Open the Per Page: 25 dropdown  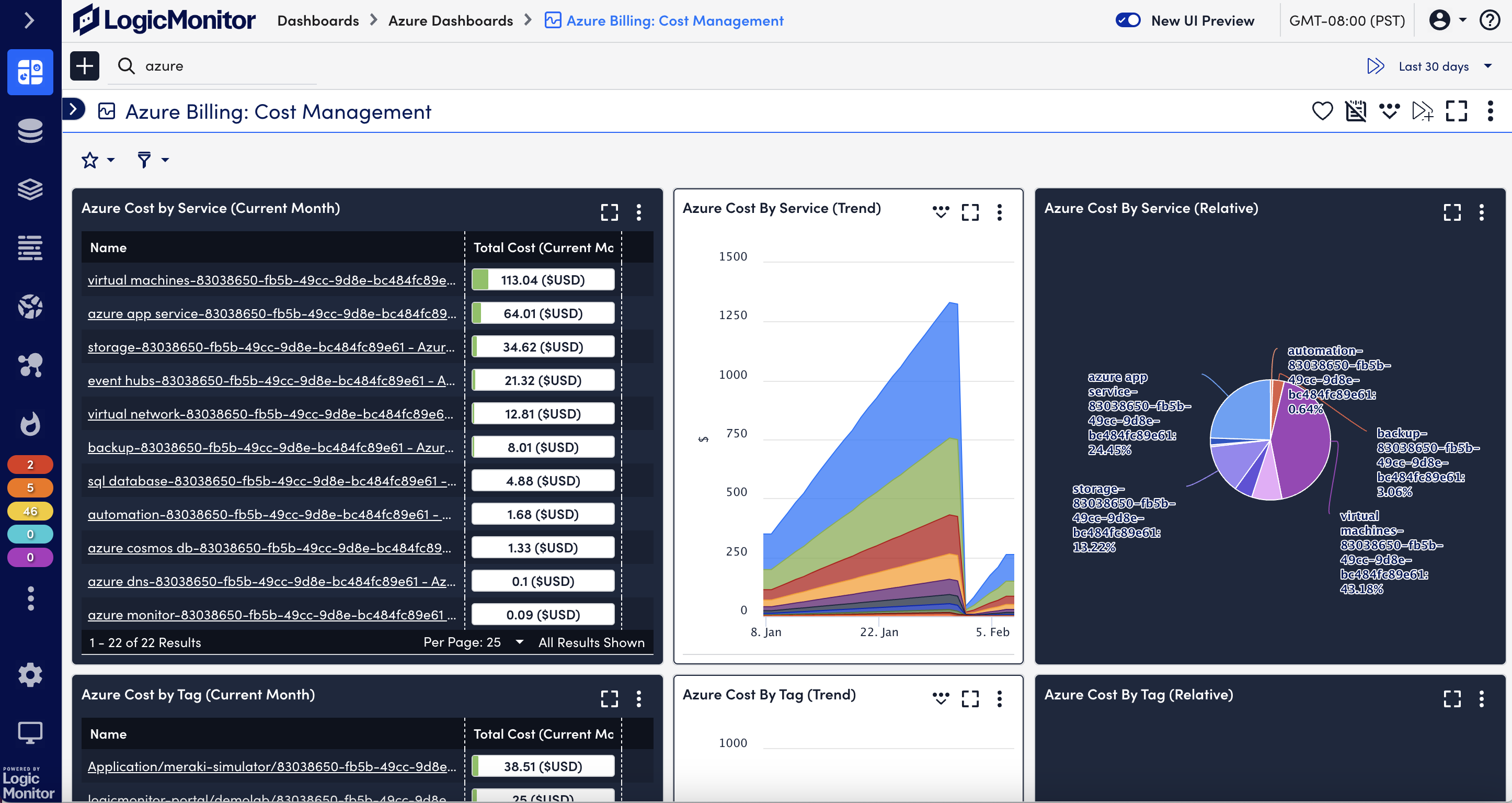(473, 641)
